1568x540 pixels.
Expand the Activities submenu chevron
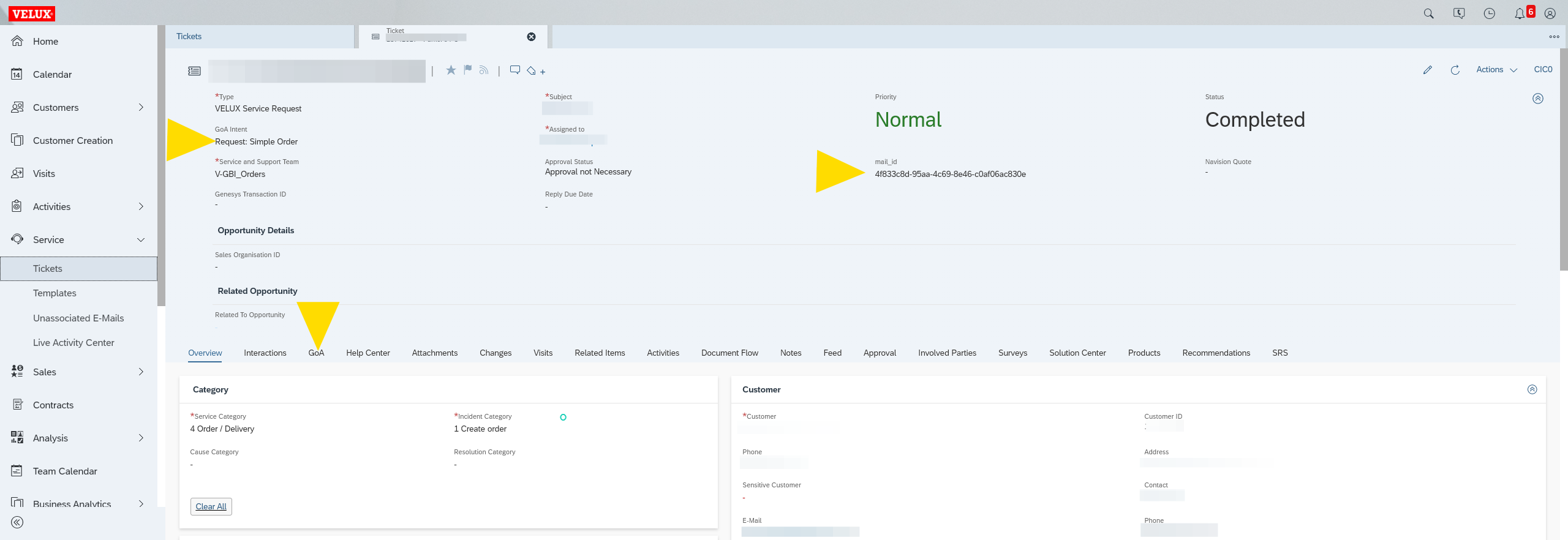[141, 206]
